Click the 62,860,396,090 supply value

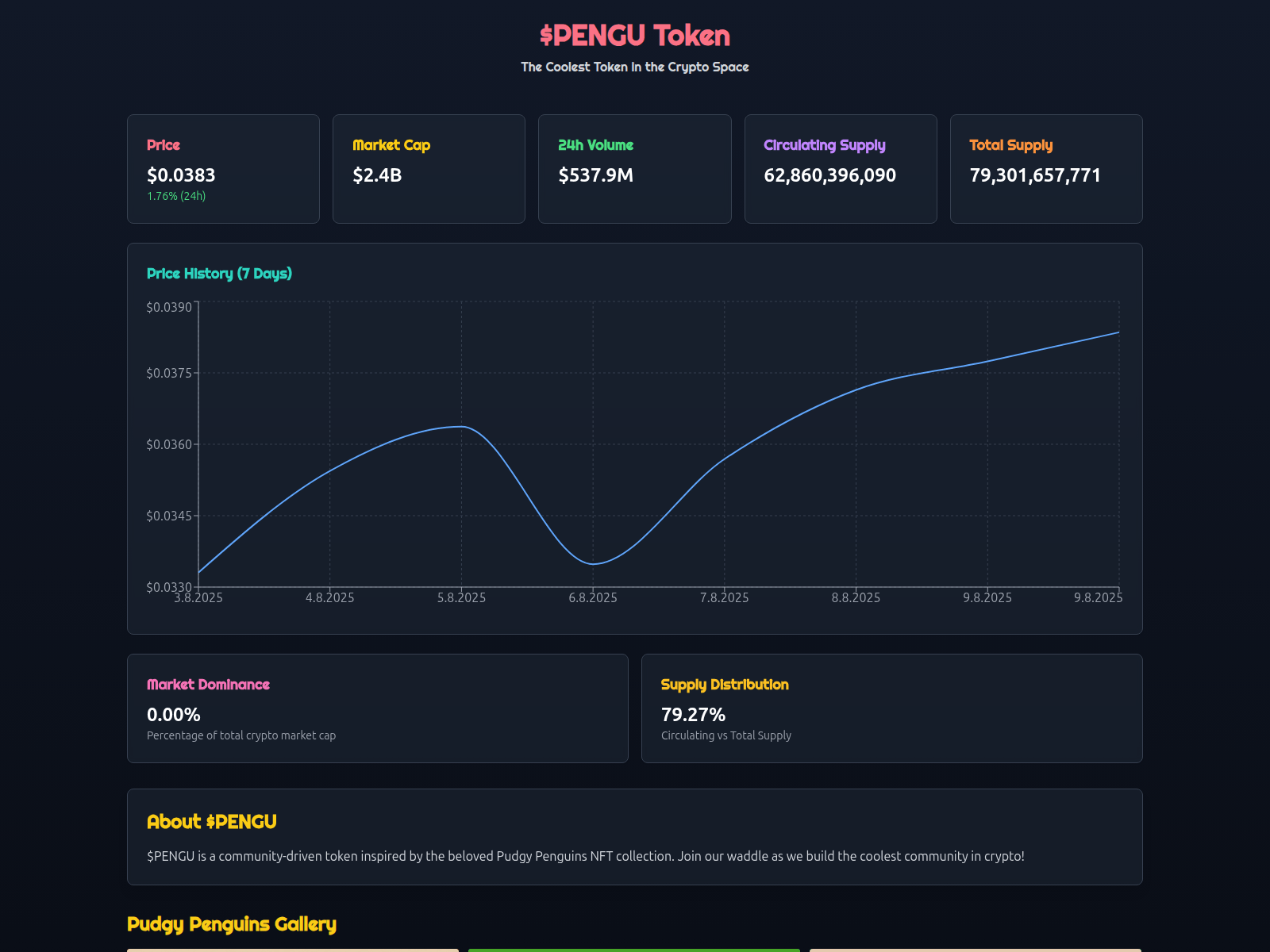(830, 175)
